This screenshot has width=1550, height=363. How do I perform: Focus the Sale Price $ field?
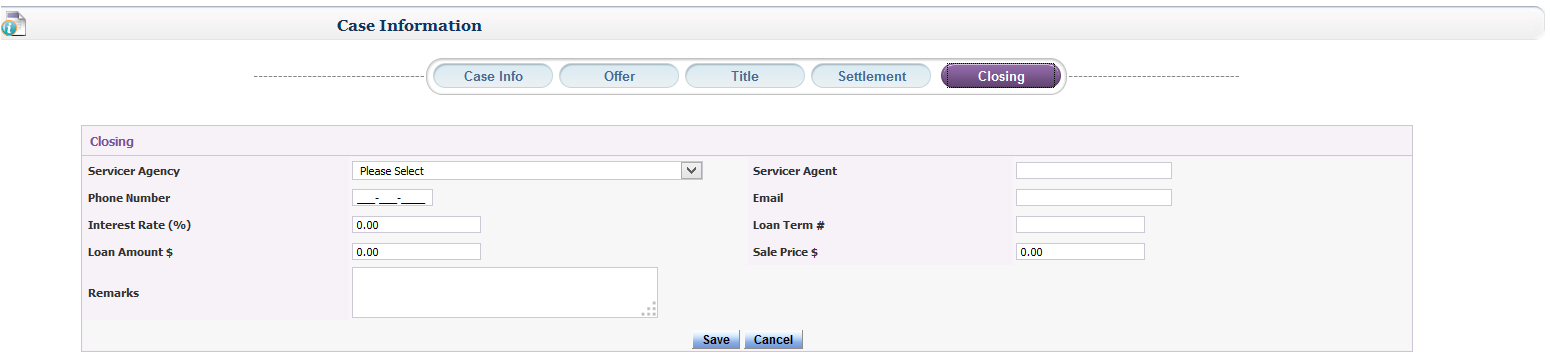coord(1080,251)
